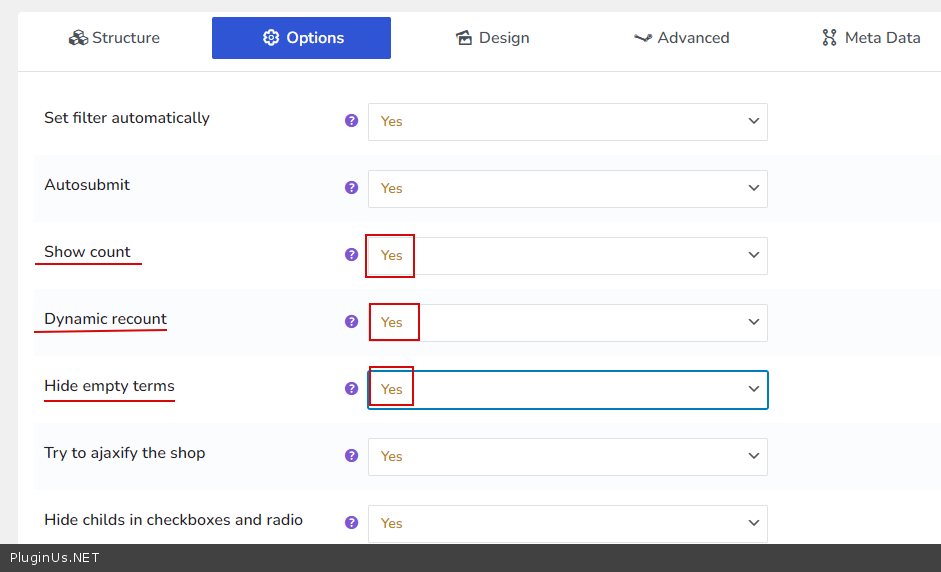Viewport: 941px width, 572px height.
Task: Open help tooltip icon for Show count
Action: click(351, 254)
